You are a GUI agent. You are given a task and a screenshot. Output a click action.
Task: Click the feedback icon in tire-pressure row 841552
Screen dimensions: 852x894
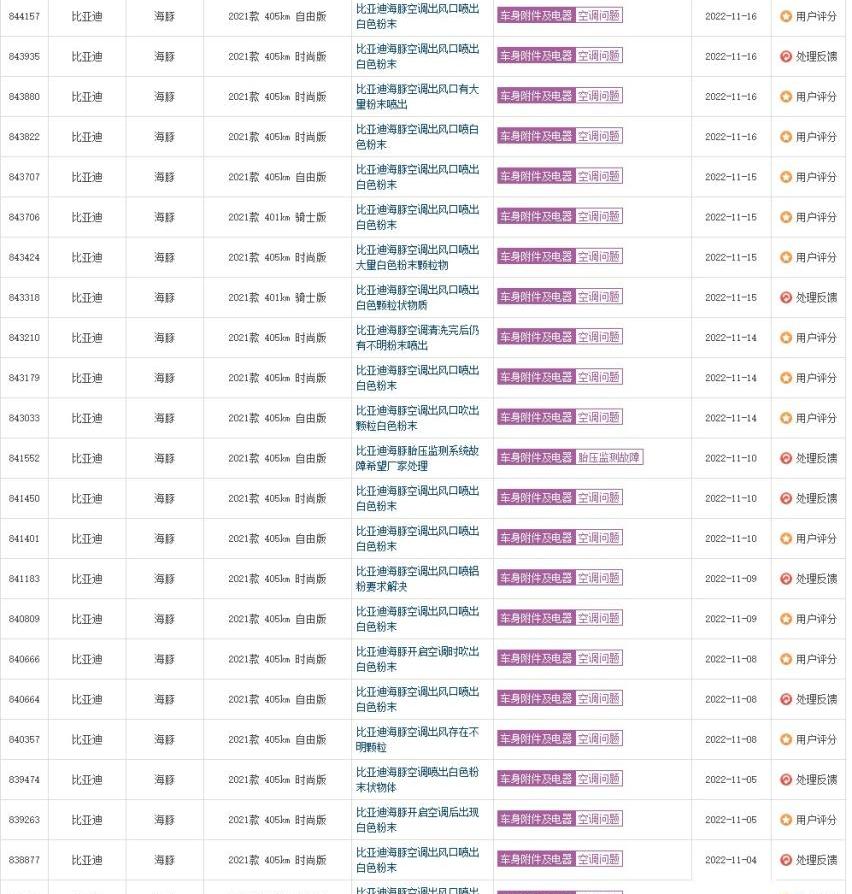pyautogui.click(x=786, y=458)
